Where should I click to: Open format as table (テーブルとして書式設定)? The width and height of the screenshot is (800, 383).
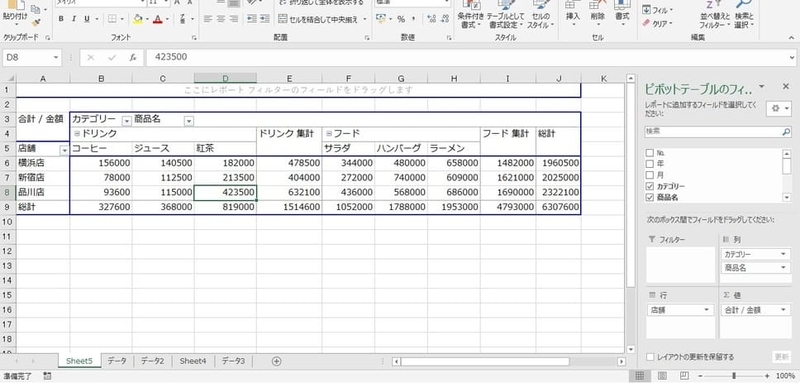click(505, 14)
